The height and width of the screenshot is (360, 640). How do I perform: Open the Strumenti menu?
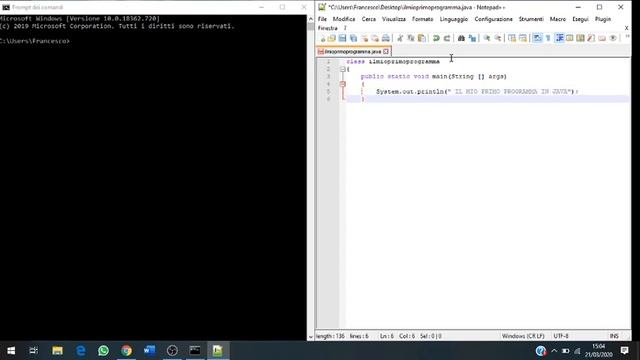click(531, 19)
